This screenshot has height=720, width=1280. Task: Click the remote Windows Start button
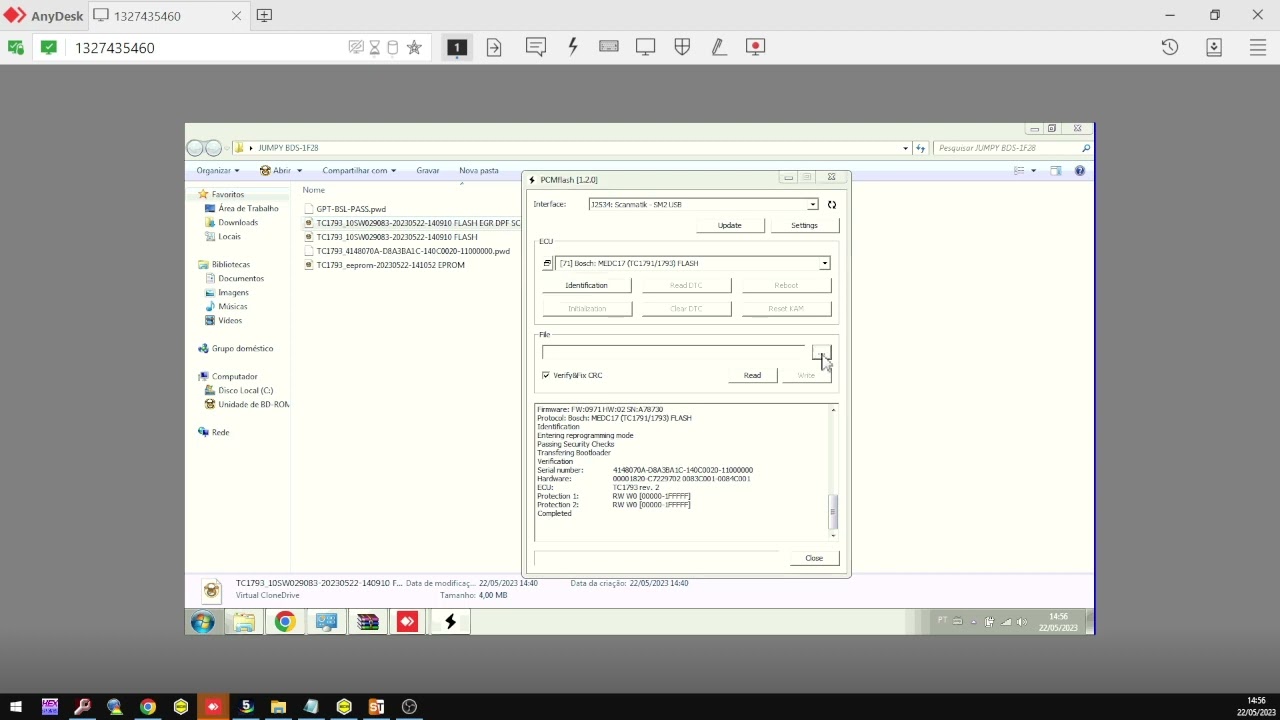tap(203, 622)
